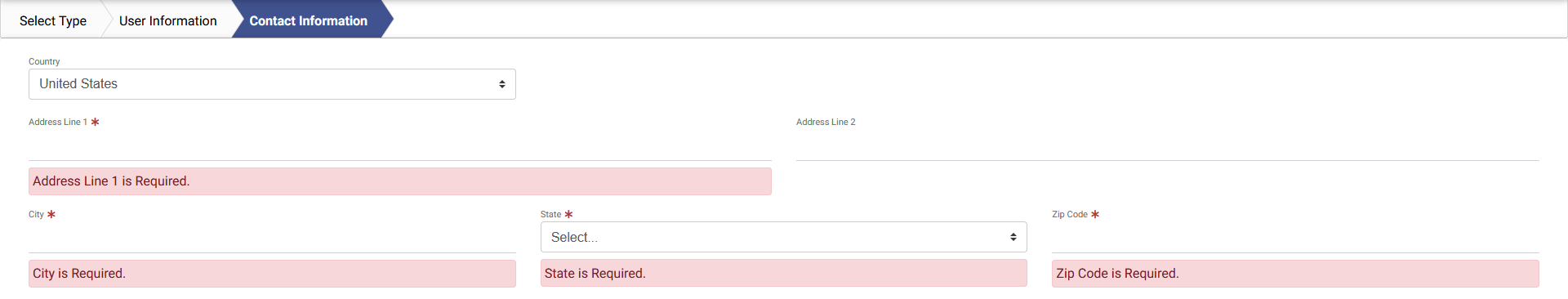Focus the Address Line 1 field
The height and width of the screenshot is (299, 1568).
(x=400, y=145)
